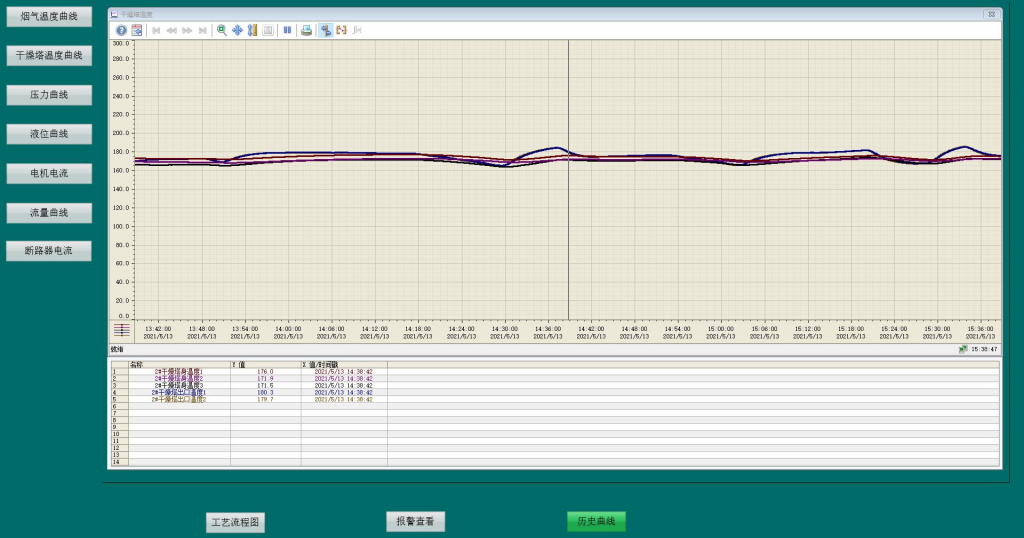Open 流量曲线 flow curve page
This screenshot has width=1024, height=538.
point(49,213)
